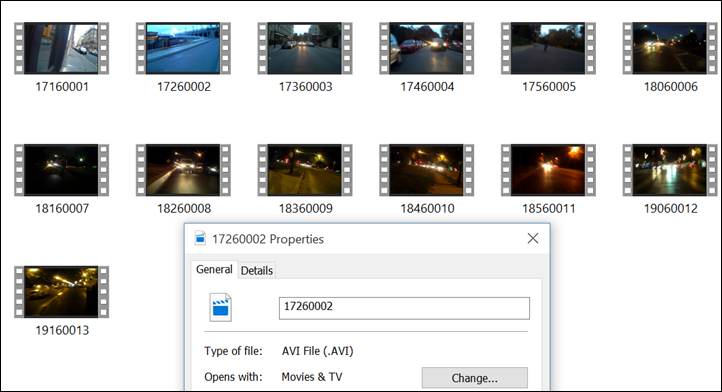This screenshot has width=722, height=392.
Task: Select video thumbnail 17560005
Action: coord(548,48)
